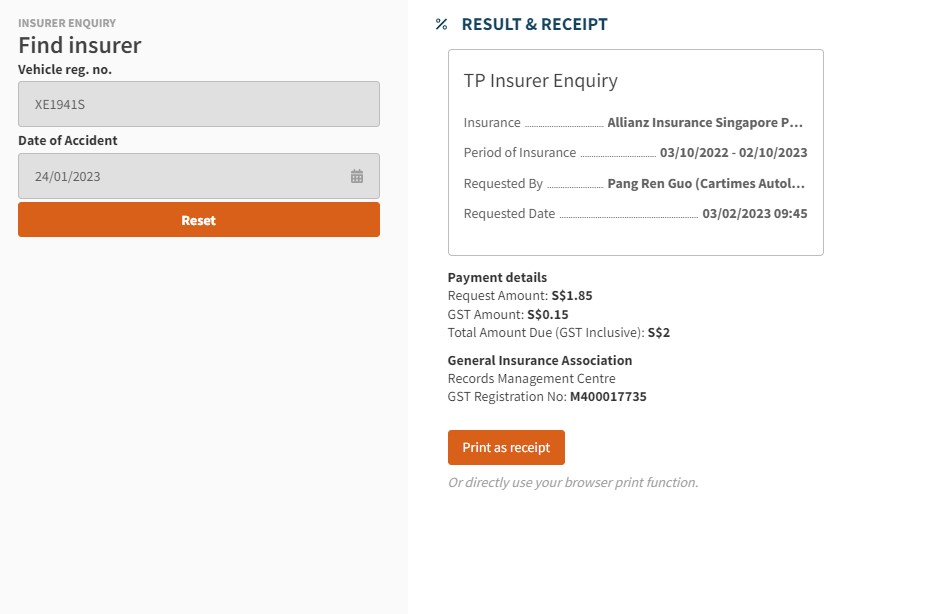Click the General Insurance Association text
This screenshot has width=933, height=614.
click(540, 360)
